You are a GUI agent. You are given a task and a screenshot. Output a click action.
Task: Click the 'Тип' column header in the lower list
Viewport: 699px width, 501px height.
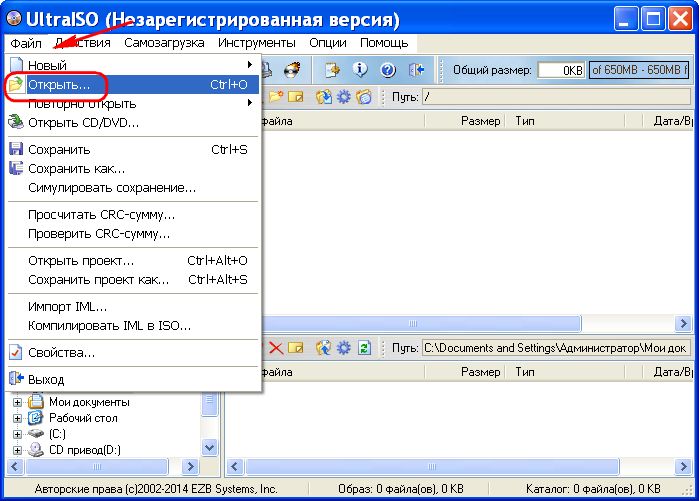tap(525, 372)
